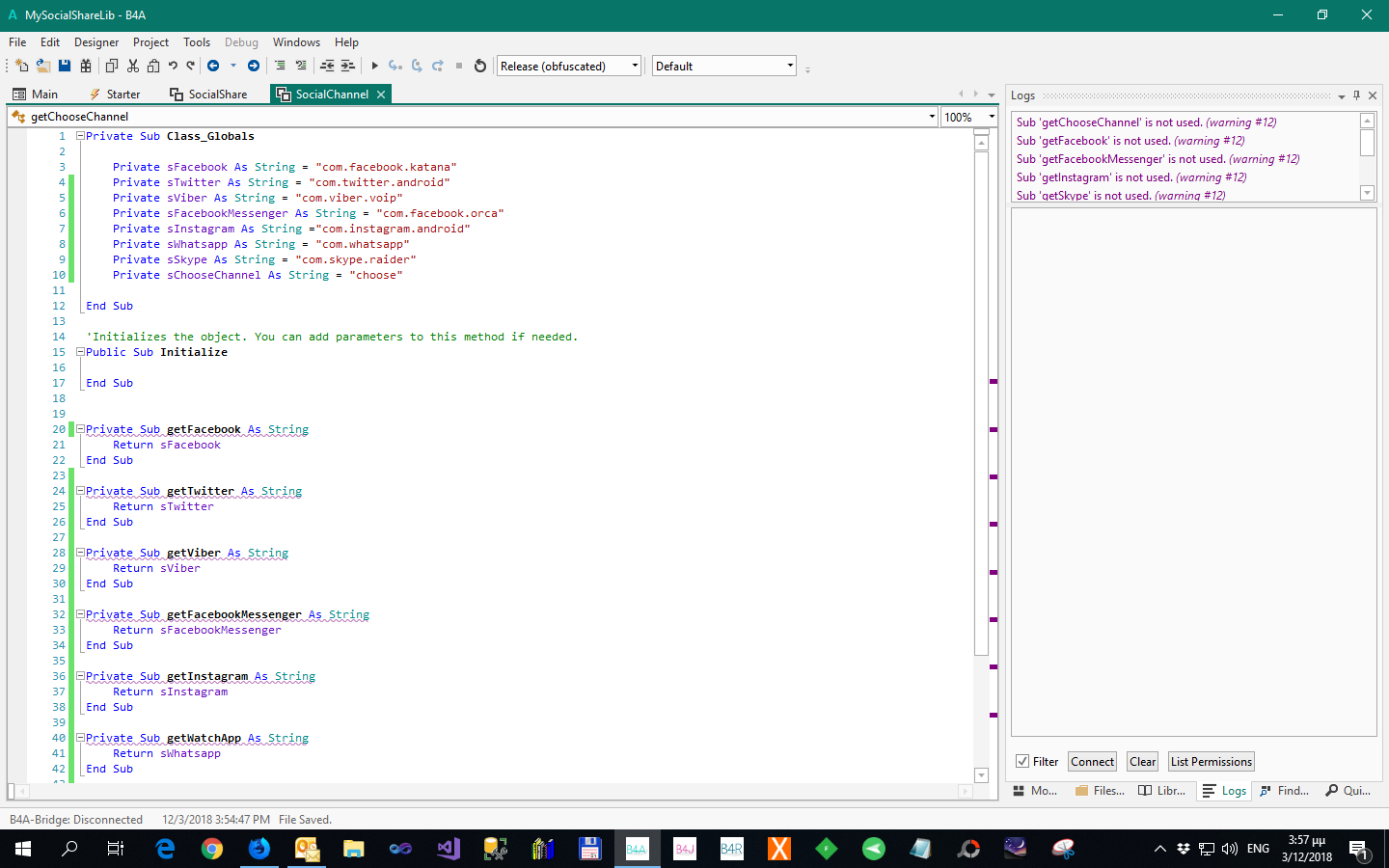The width and height of the screenshot is (1389, 868).
Task: Click the Save floppy disk toolbar icon
Action: (65, 66)
